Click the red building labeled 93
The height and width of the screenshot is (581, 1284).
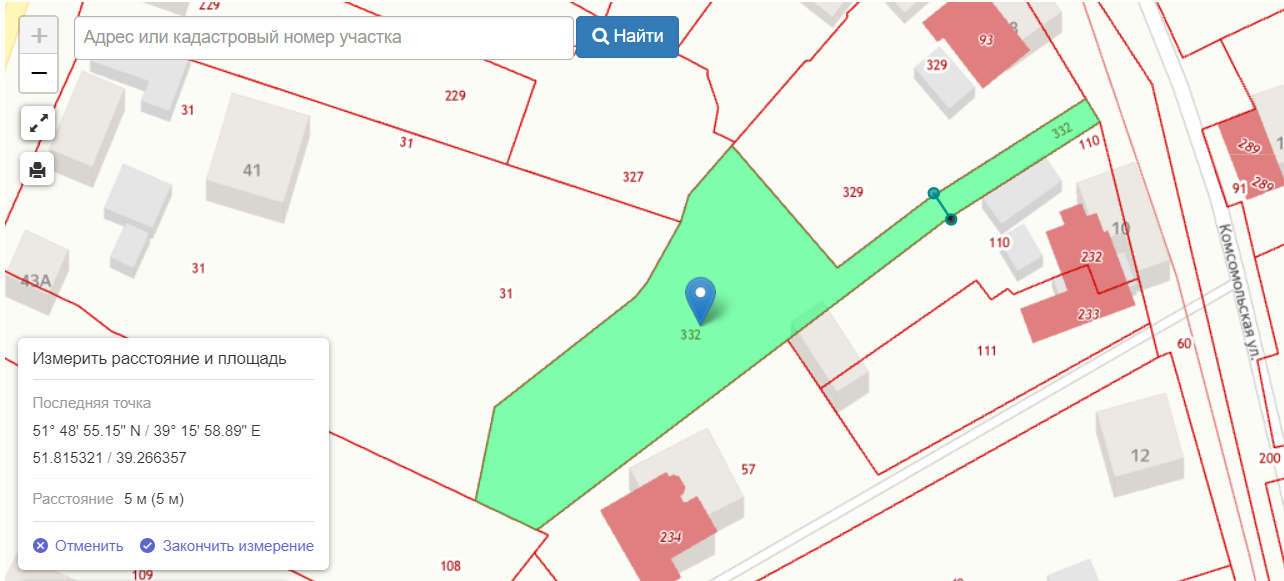click(x=985, y=42)
